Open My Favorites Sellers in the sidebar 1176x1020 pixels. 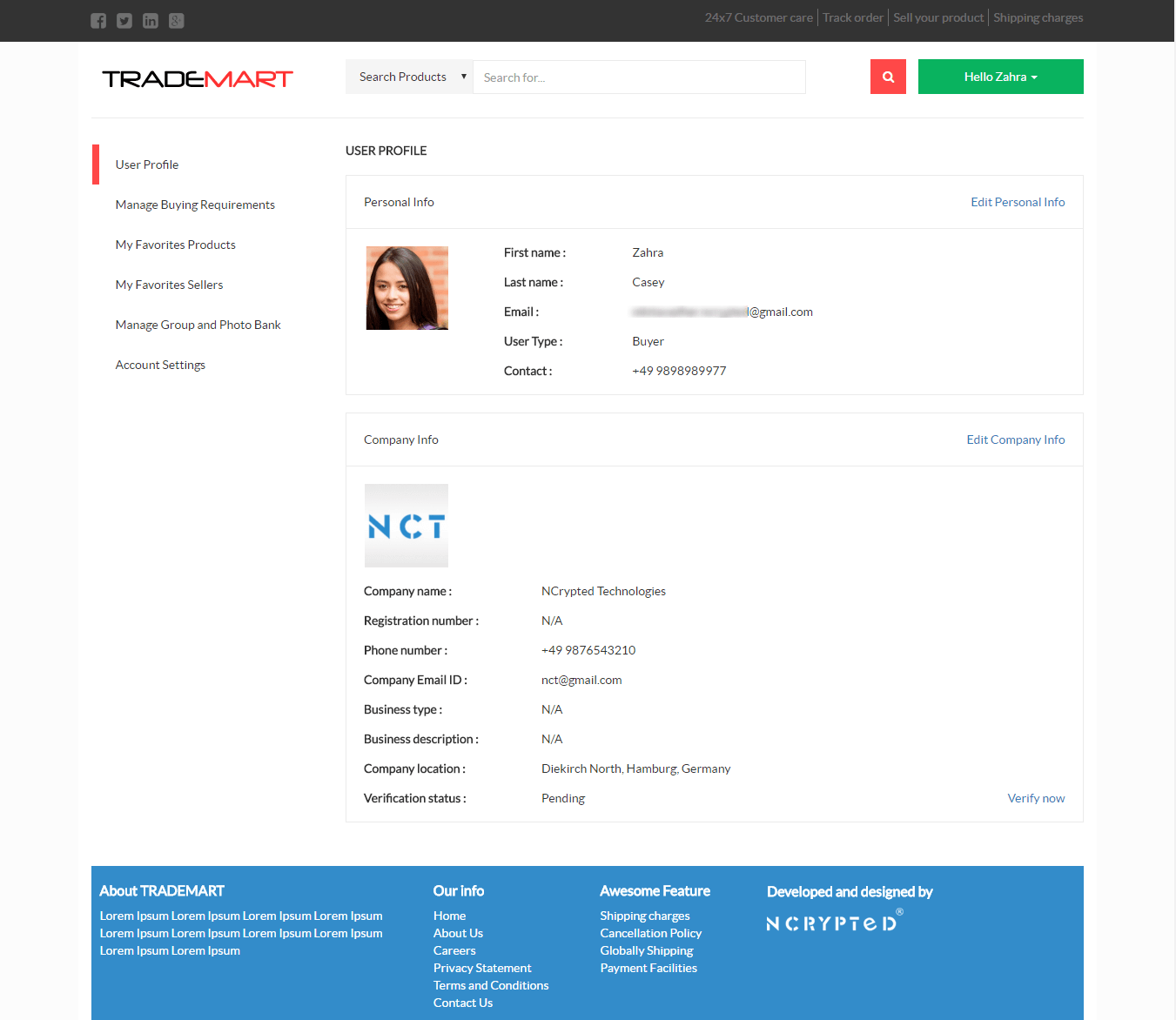[169, 285]
